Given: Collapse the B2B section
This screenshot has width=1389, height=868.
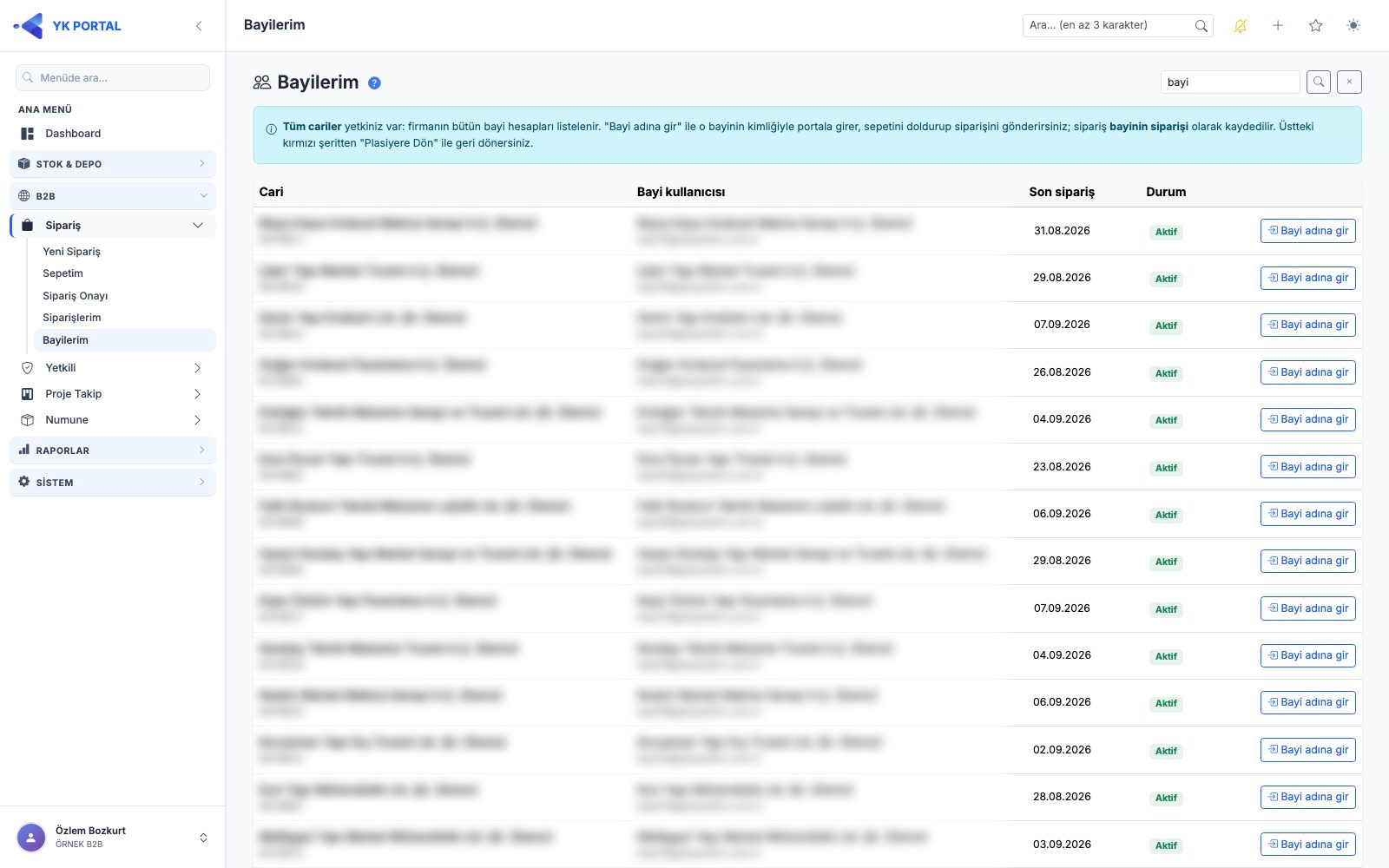Looking at the screenshot, I should pyautogui.click(x=113, y=196).
